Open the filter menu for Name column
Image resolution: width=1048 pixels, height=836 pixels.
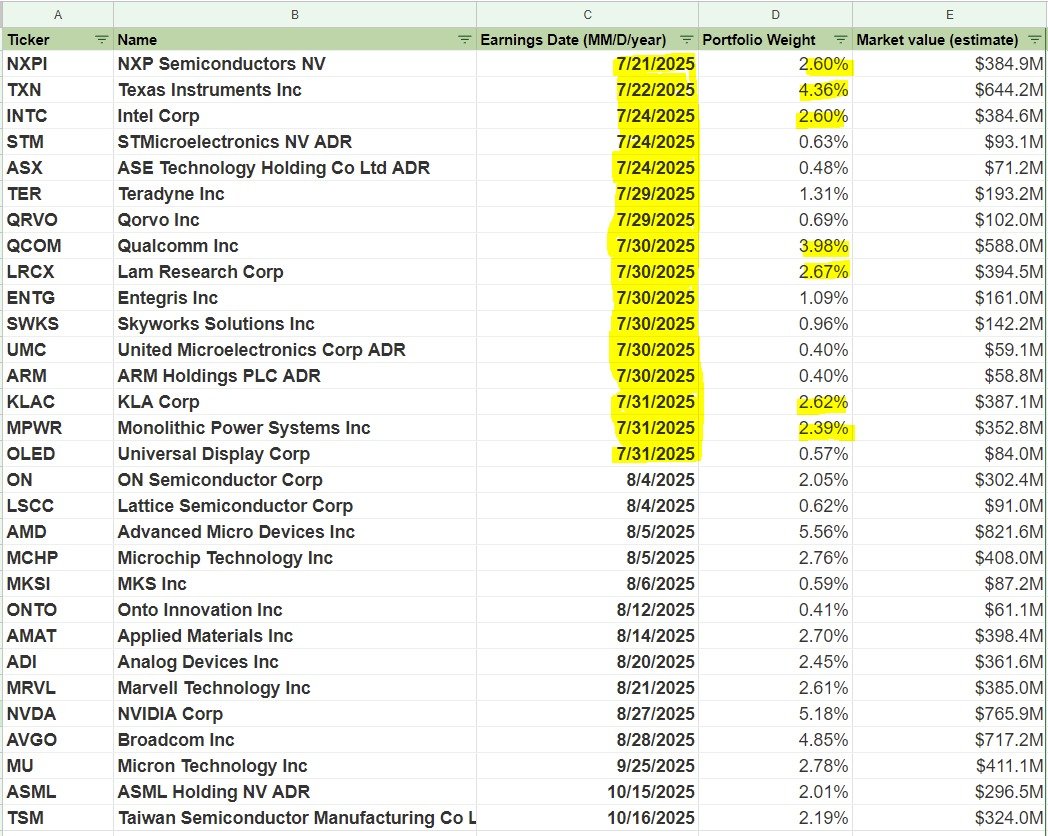[465, 39]
